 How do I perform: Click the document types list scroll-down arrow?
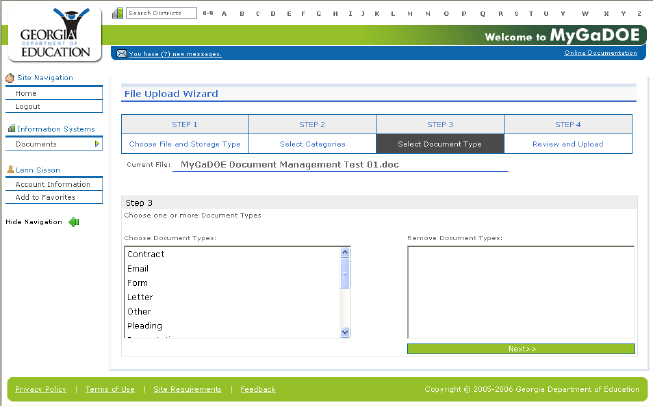point(345,332)
